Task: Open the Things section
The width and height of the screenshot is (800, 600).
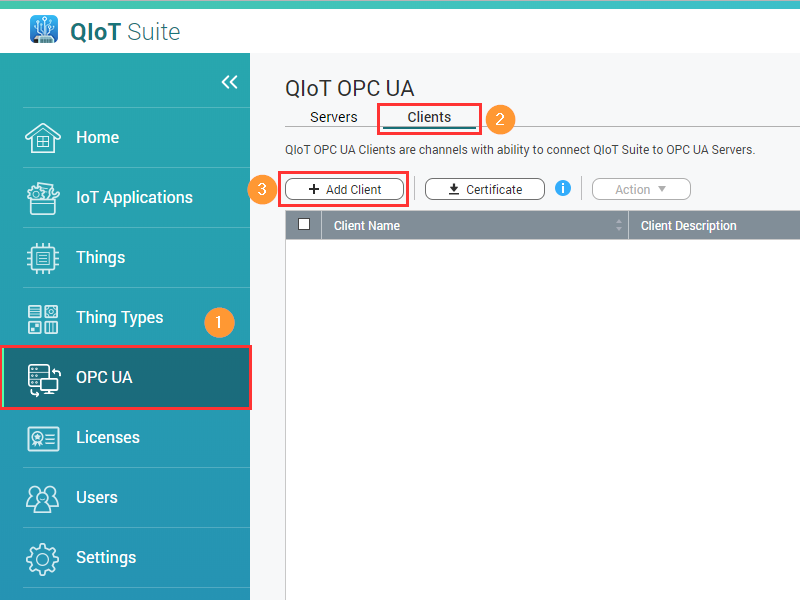Action: (125, 258)
